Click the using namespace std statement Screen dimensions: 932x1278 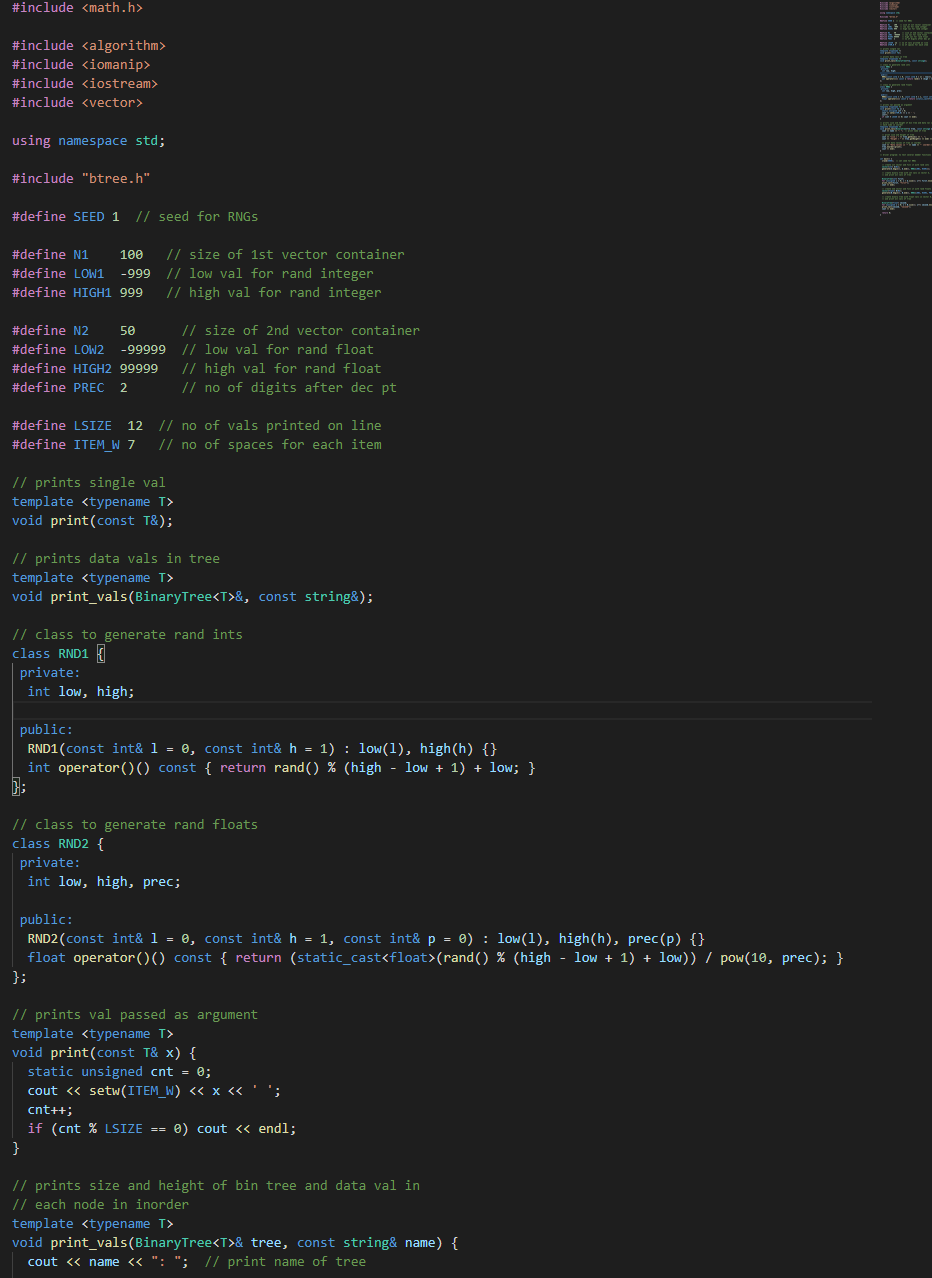(85, 140)
